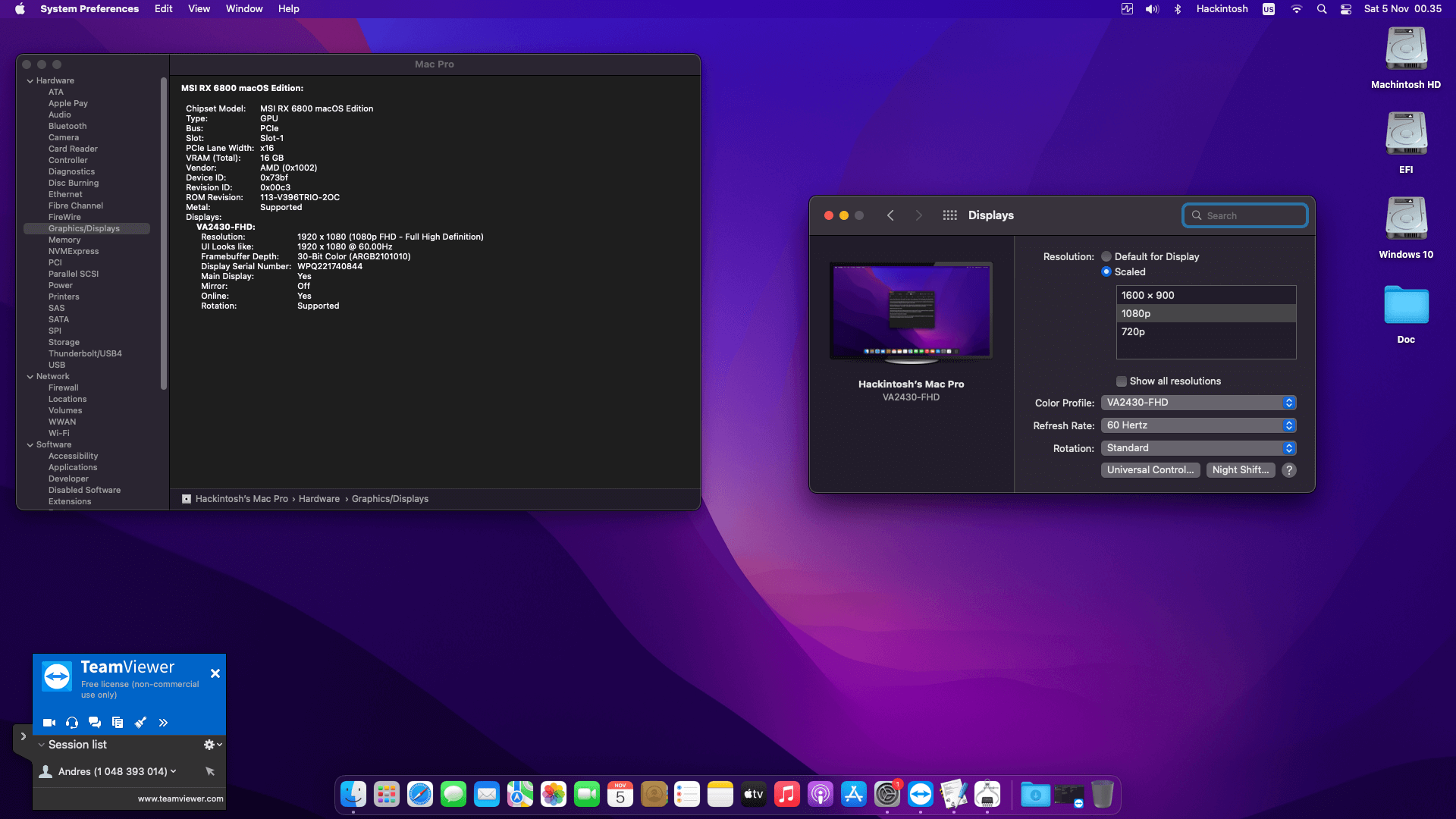Open Launchpad from the Dock
Image resolution: width=1456 pixels, height=819 pixels.
[387, 794]
